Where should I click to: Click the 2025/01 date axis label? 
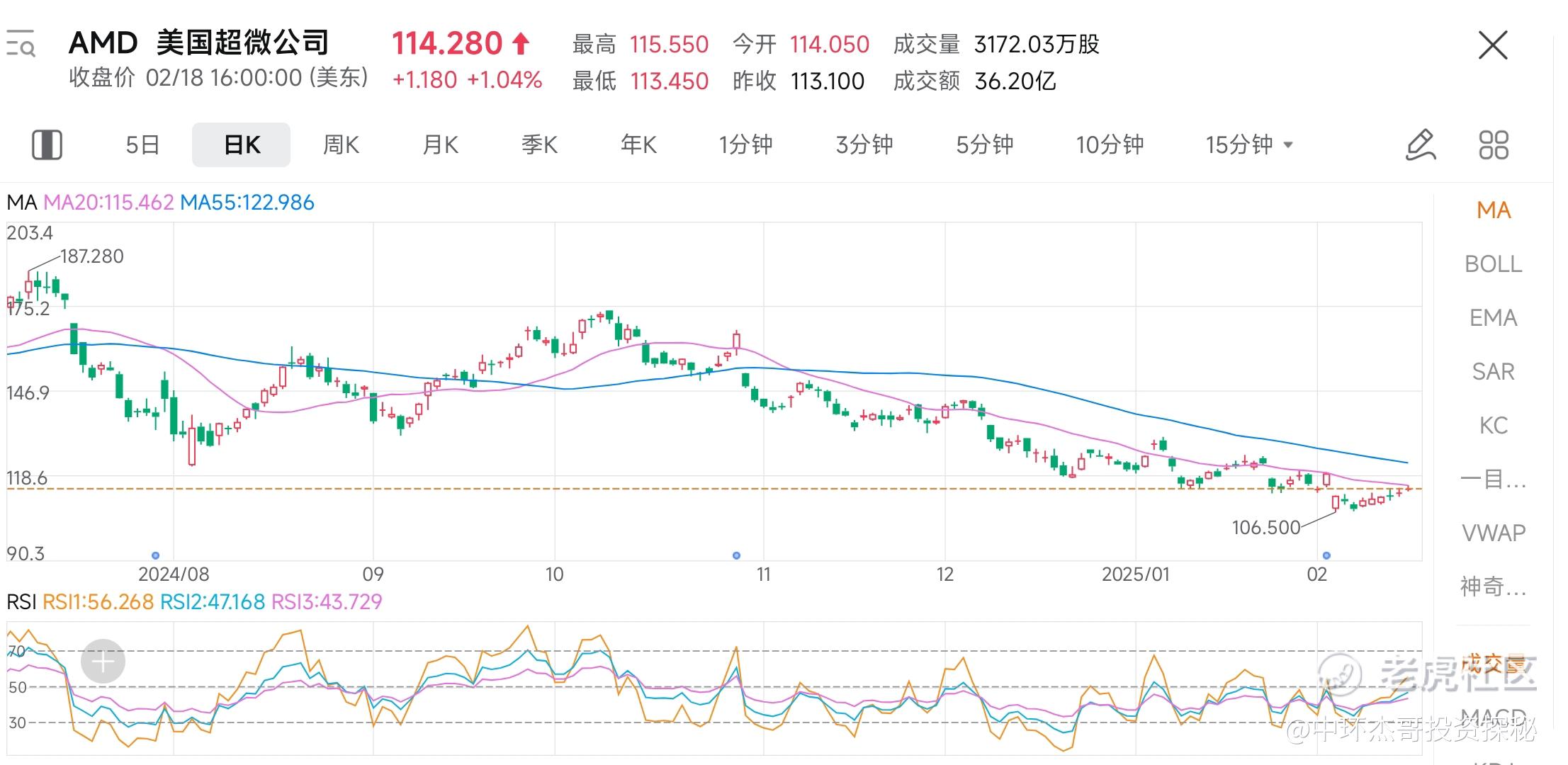click(x=1136, y=574)
